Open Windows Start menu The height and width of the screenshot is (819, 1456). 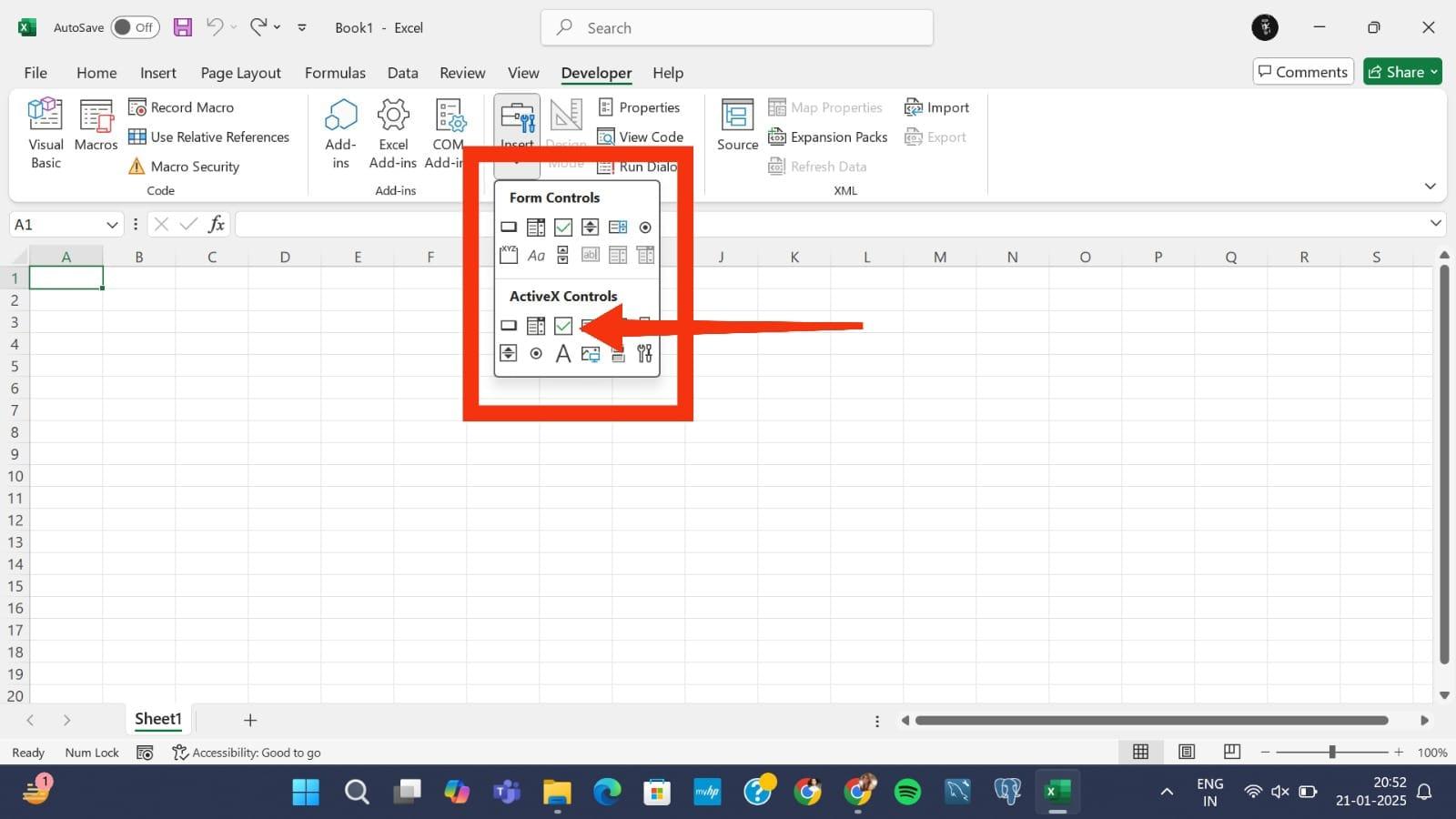(x=306, y=792)
